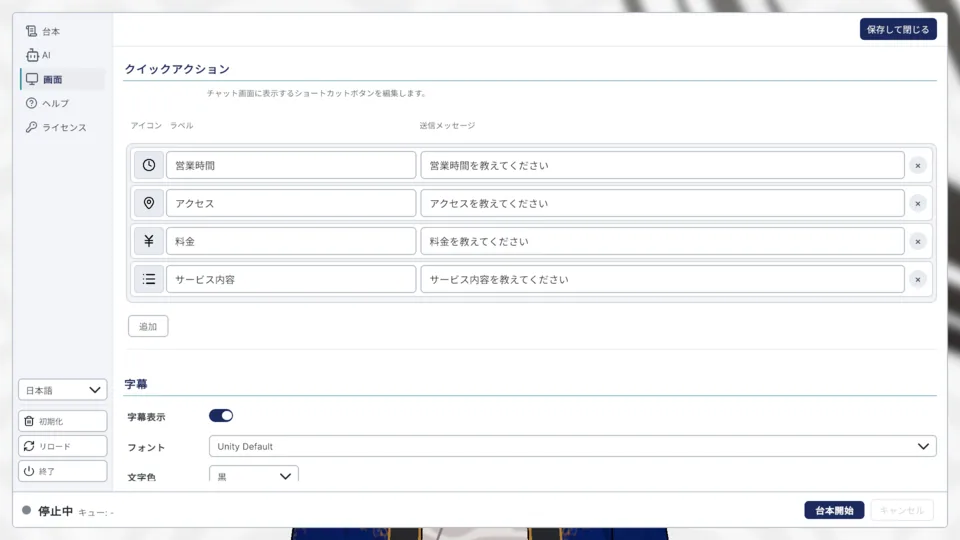This screenshot has height=540, width=960.
Task: Click the location pin icon for アクセス row
Action: tap(149, 203)
